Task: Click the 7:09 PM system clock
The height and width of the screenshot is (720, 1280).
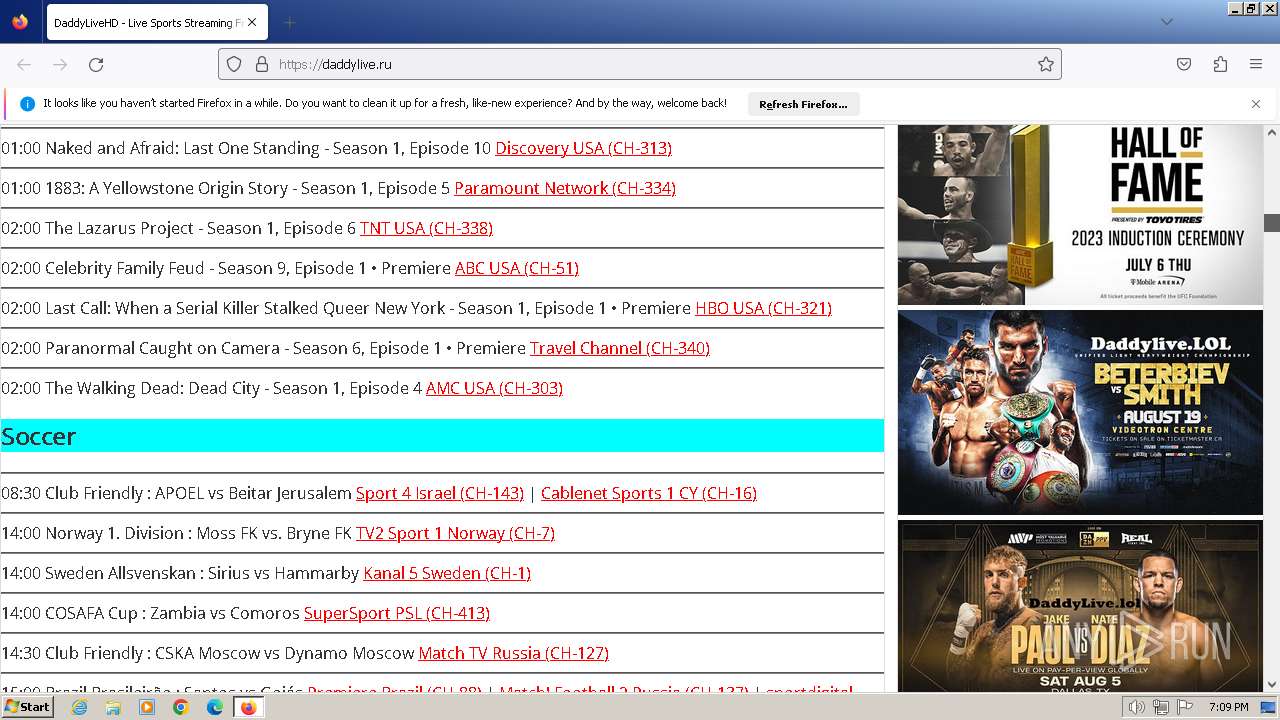Action: pyautogui.click(x=1228, y=707)
